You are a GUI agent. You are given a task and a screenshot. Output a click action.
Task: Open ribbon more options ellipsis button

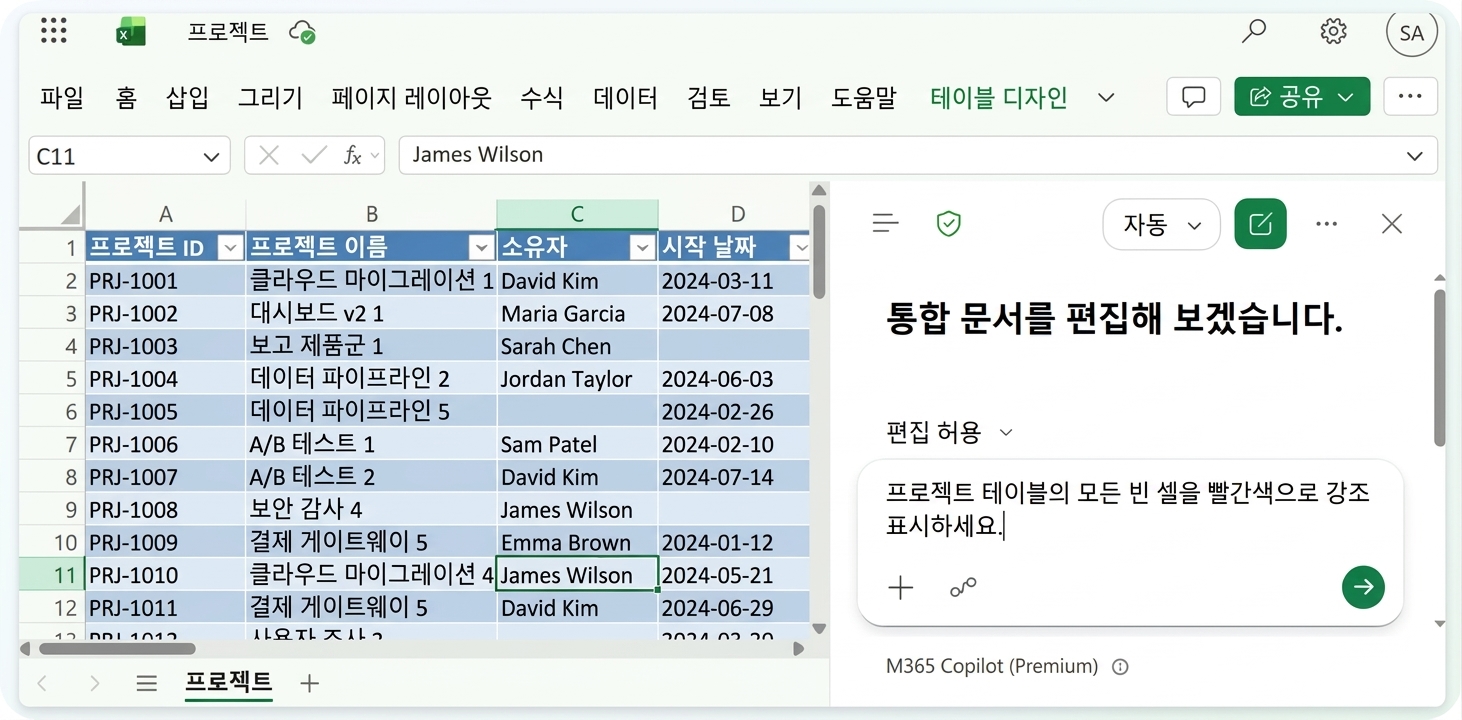coord(1410,97)
